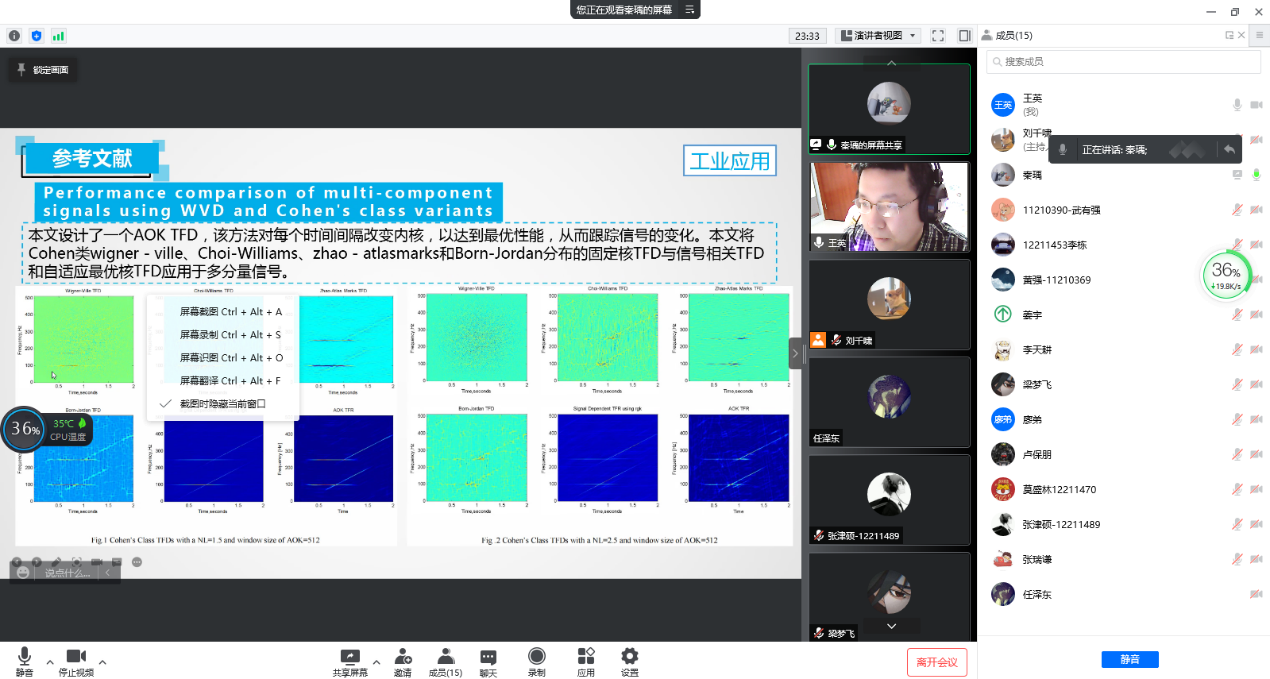Expand audio options arrow beside the microphone
This screenshot has width=1270, height=679.
click(50, 662)
